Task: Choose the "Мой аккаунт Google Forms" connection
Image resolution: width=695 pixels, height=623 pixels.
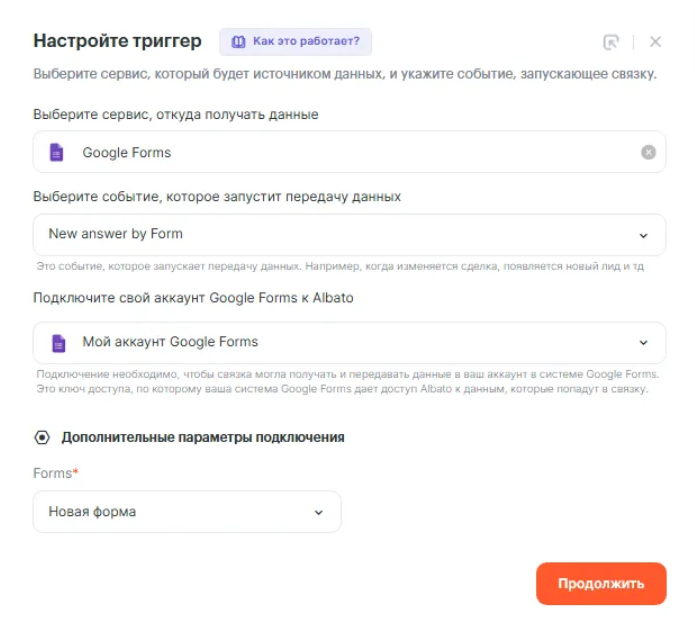Action: tap(340, 343)
